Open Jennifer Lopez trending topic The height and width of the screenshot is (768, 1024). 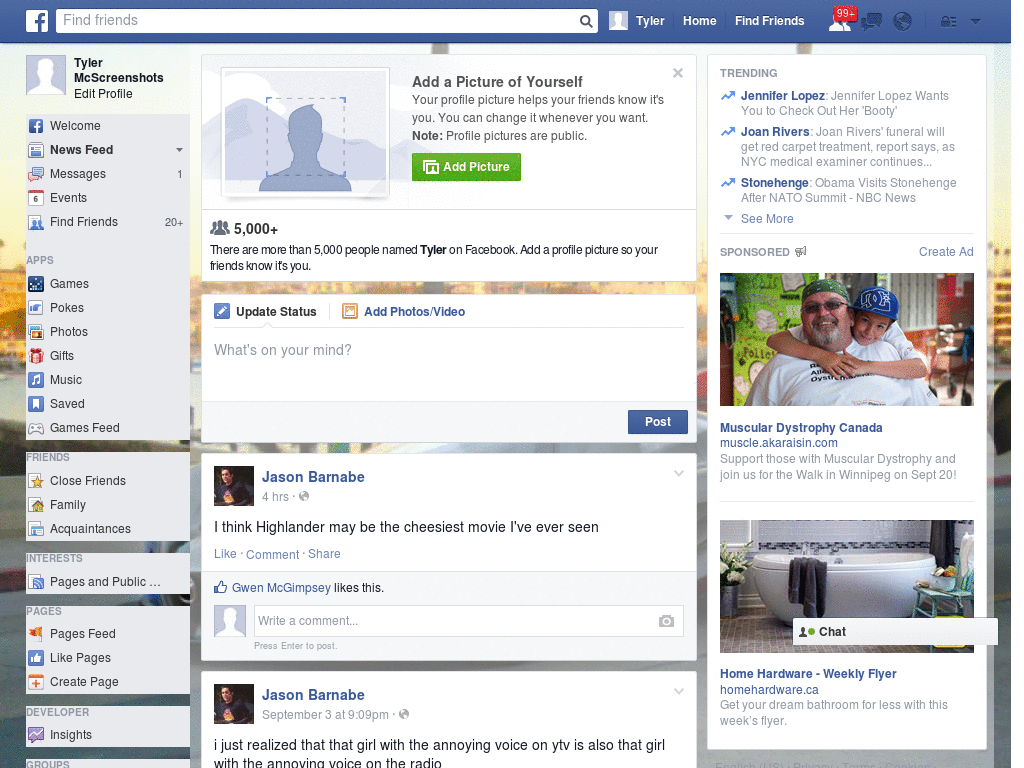point(782,96)
